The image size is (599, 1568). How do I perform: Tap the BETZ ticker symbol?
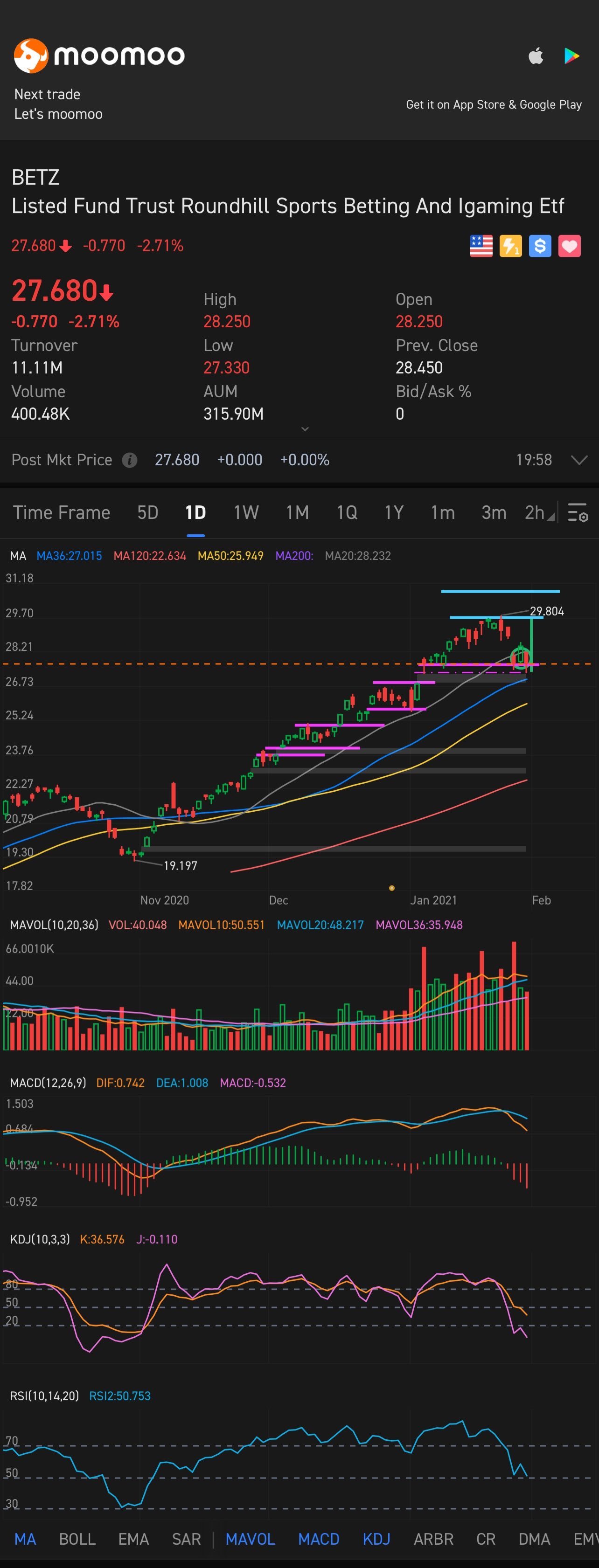coord(35,177)
